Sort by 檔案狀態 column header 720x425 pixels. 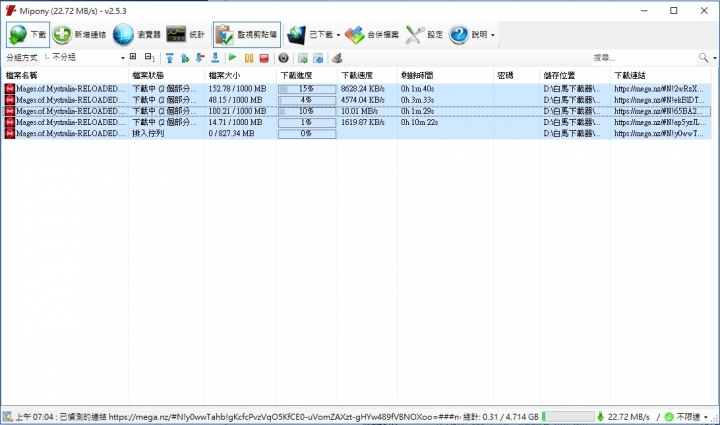click(166, 75)
